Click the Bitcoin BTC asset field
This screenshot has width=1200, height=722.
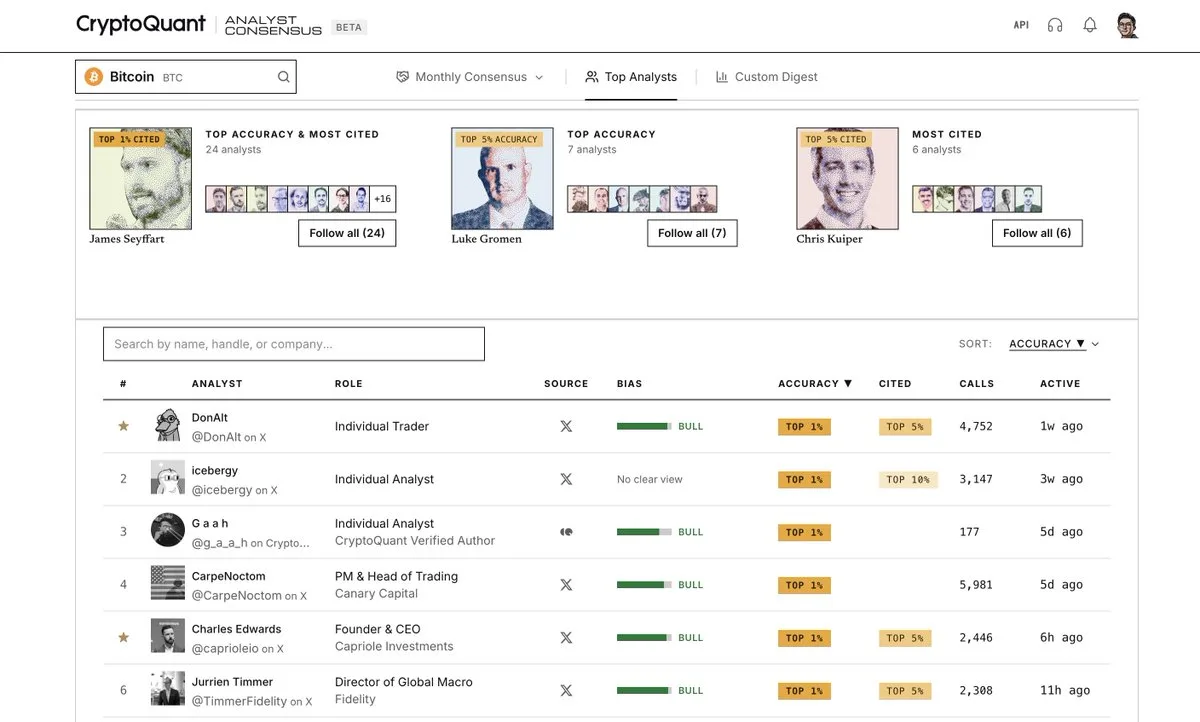[x=186, y=77]
